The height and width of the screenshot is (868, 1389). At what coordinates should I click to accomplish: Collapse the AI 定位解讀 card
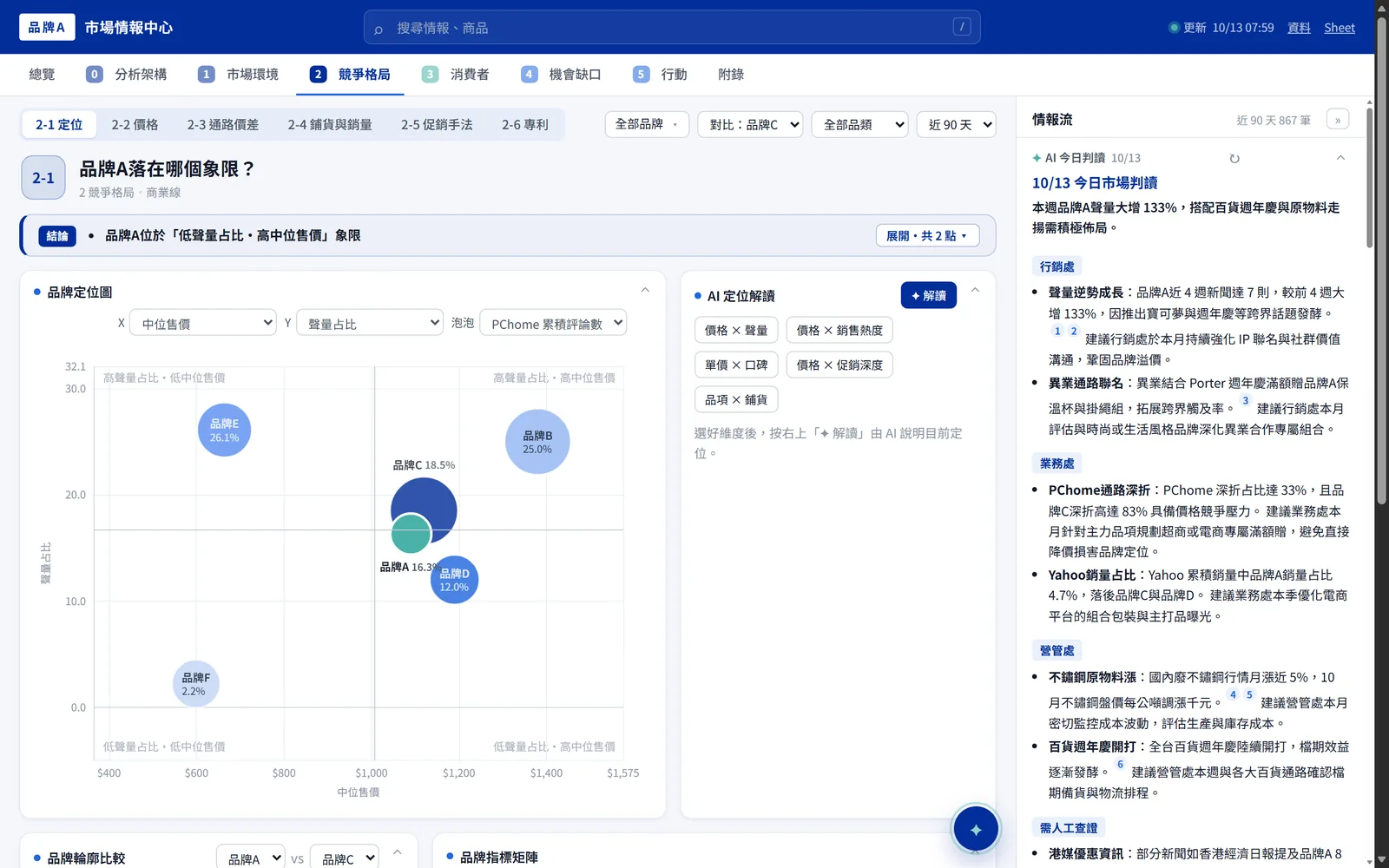[x=975, y=290]
